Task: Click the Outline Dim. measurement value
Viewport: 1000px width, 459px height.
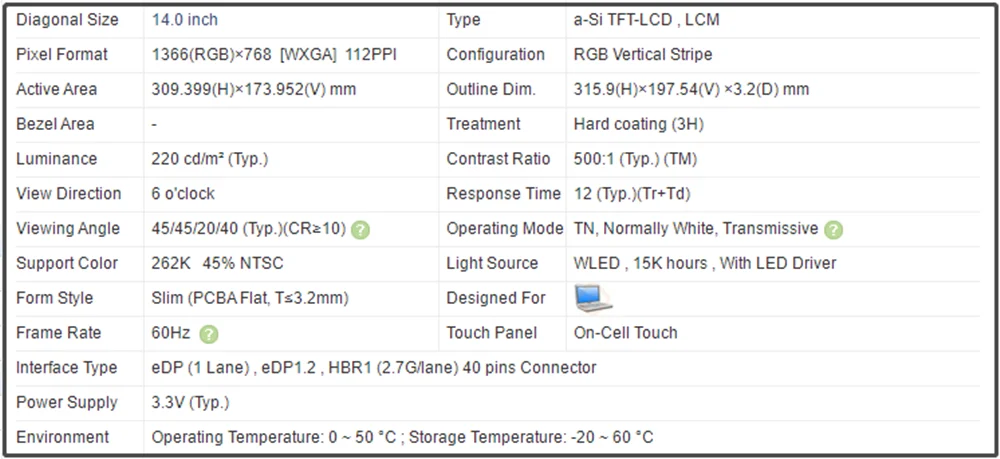Action: point(691,90)
